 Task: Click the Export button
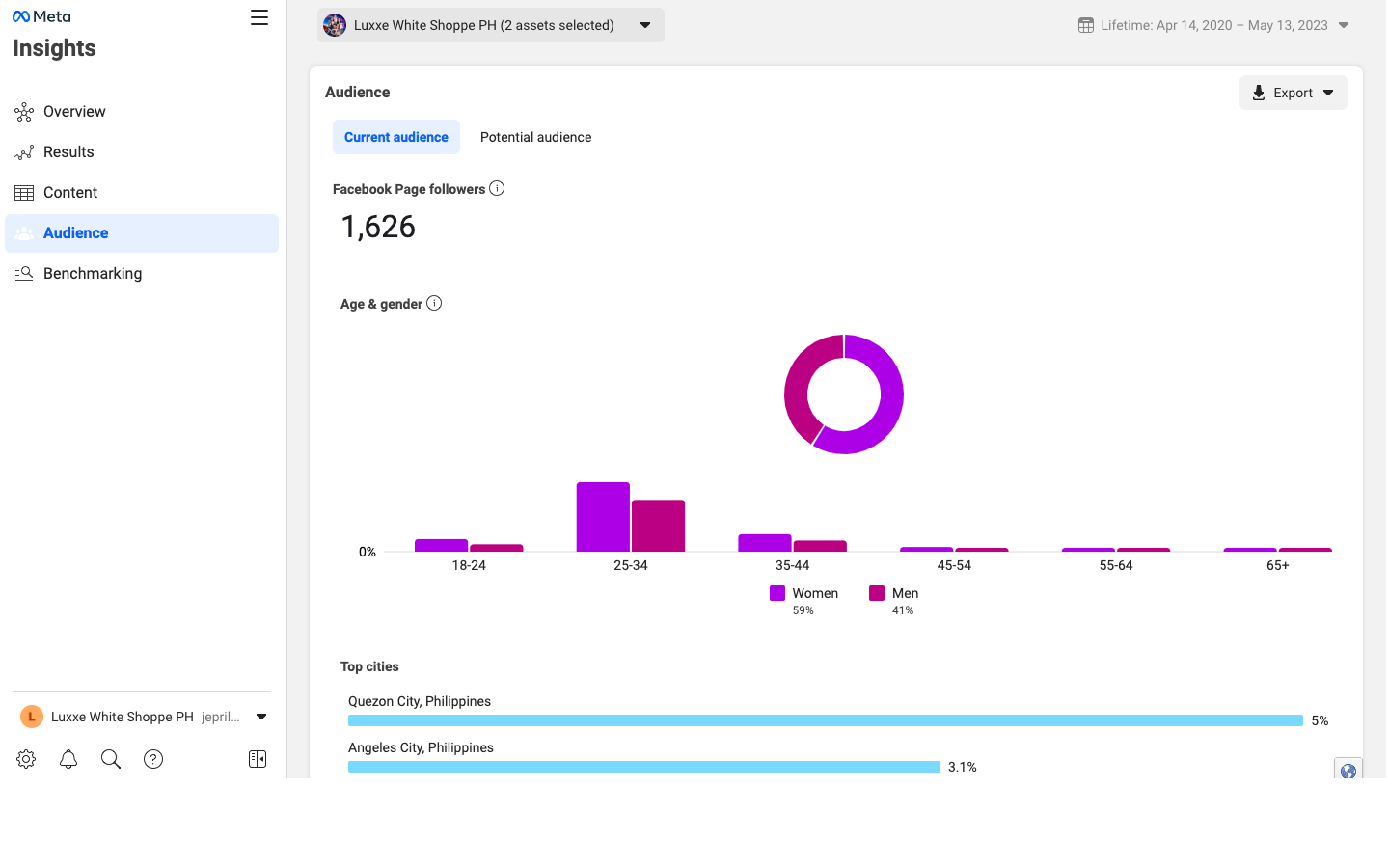tap(1294, 93)
